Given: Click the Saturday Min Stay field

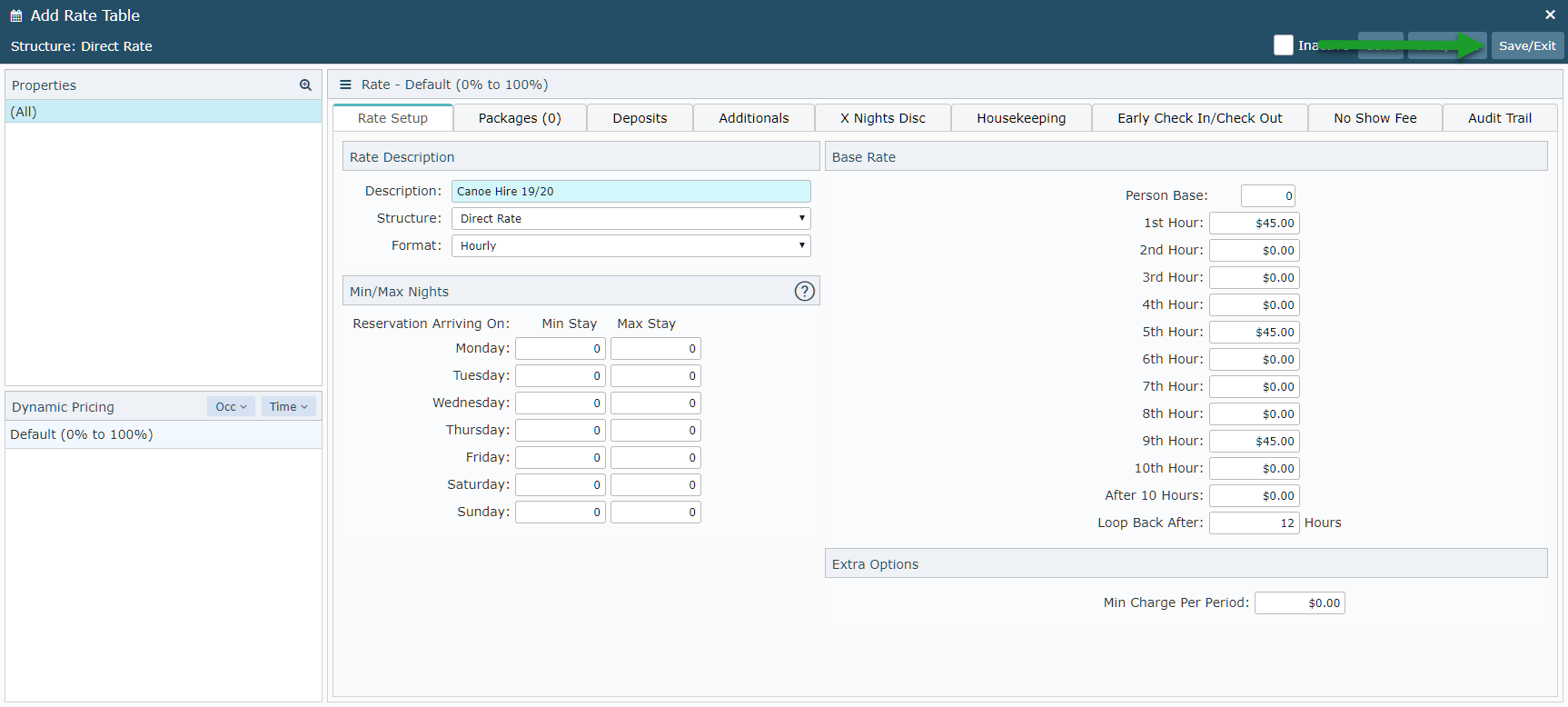Looking at the screenshot, I should (x=560, y=485).
